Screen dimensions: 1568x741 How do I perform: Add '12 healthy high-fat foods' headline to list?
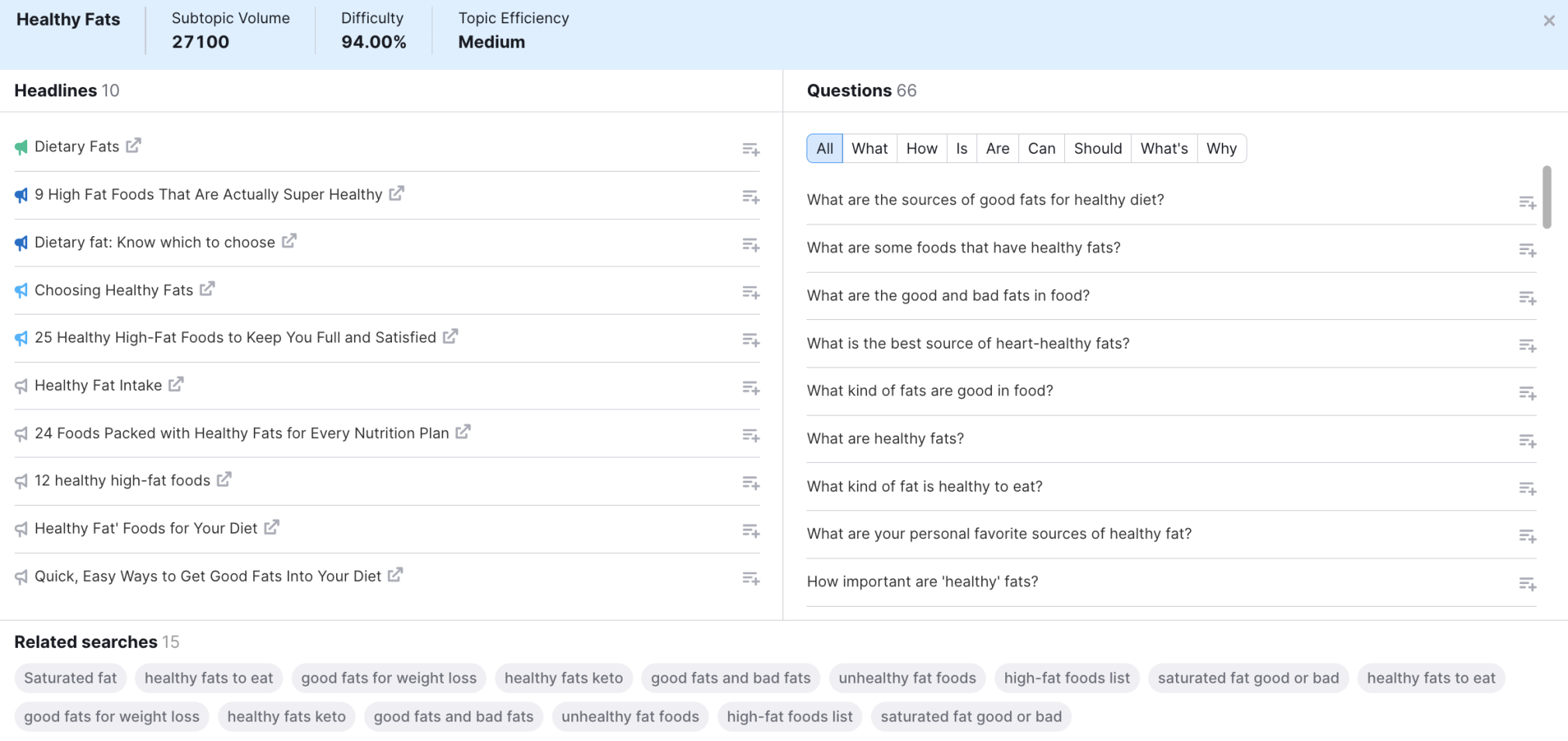click(x=750, y=483)
